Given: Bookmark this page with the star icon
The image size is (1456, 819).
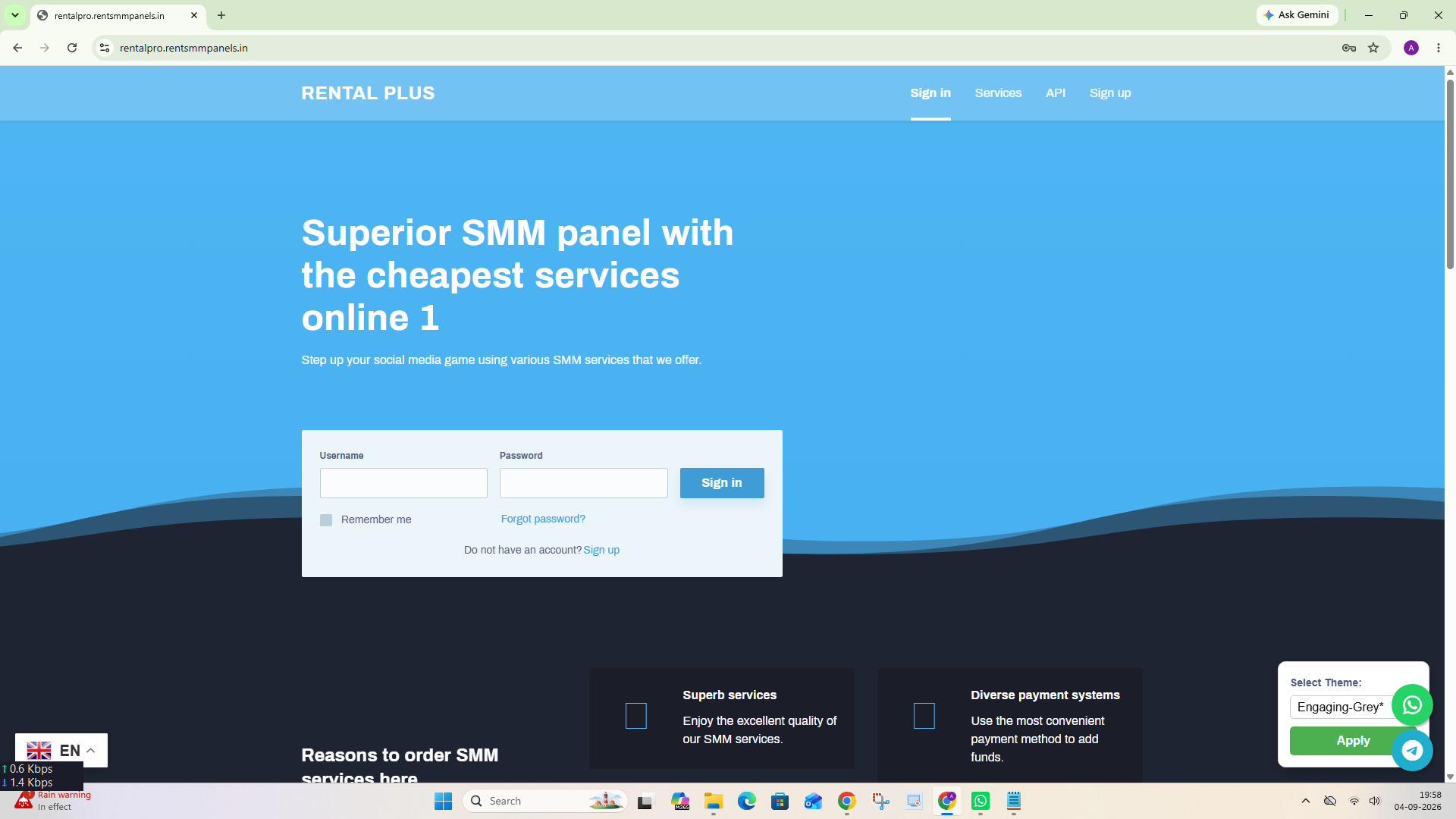Looking at the screenshot, I should click(1373, 48).
